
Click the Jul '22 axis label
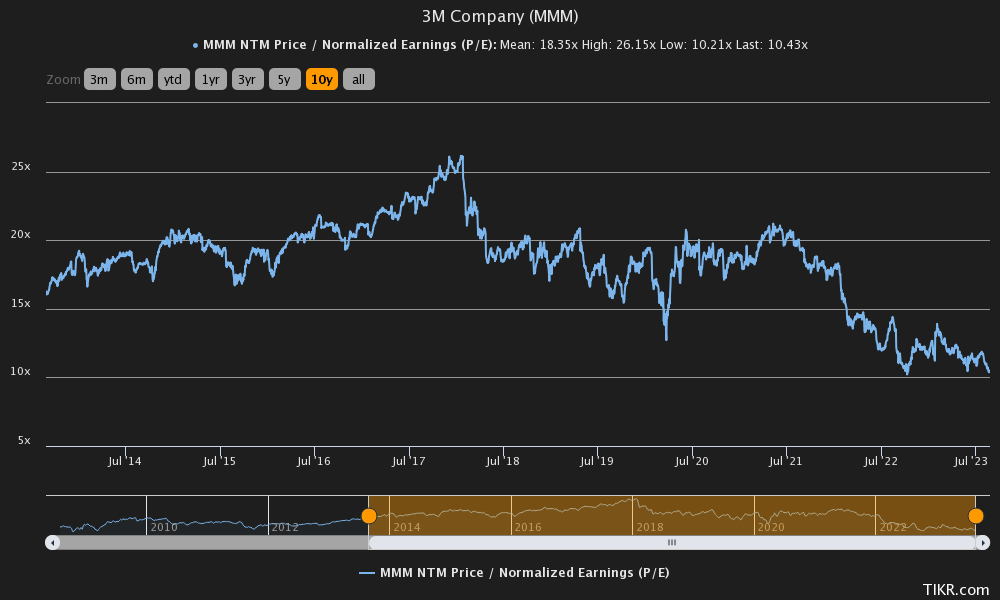tap(881, 461)
